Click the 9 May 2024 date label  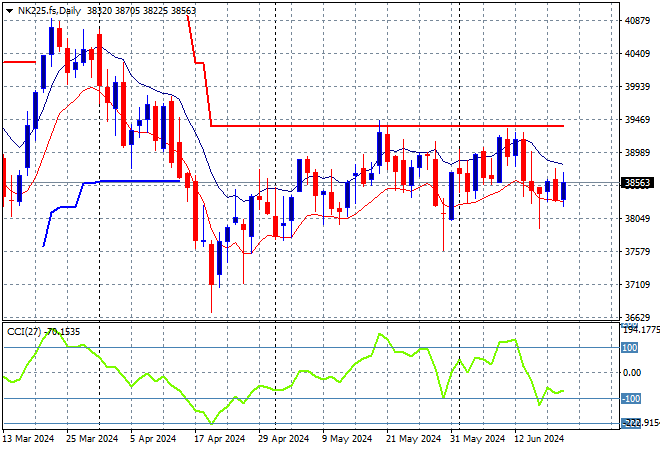coord(347,439)
